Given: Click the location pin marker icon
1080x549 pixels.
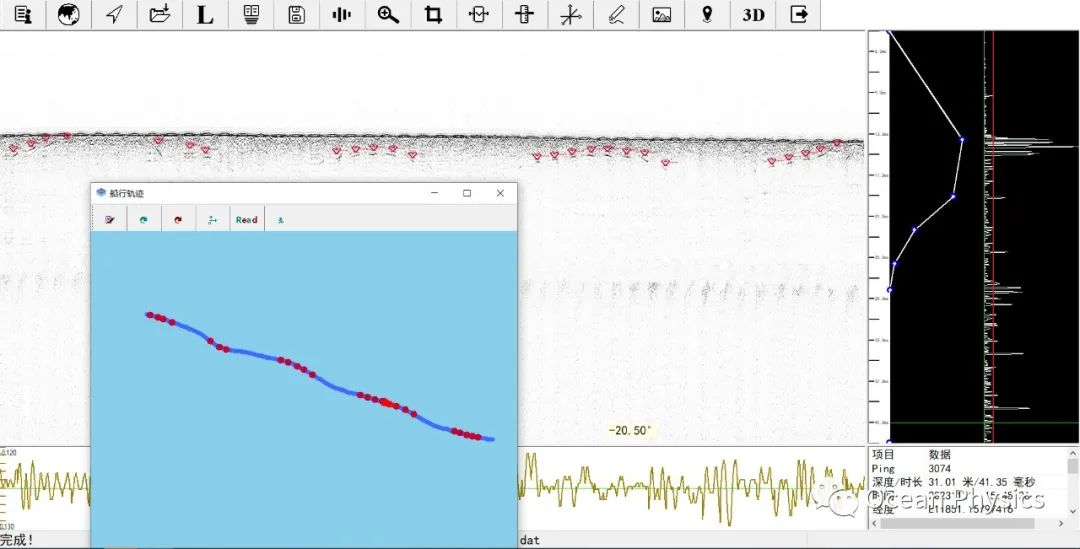Looking at the screenshot, I should pyautogui.click(x=707, y=15).
